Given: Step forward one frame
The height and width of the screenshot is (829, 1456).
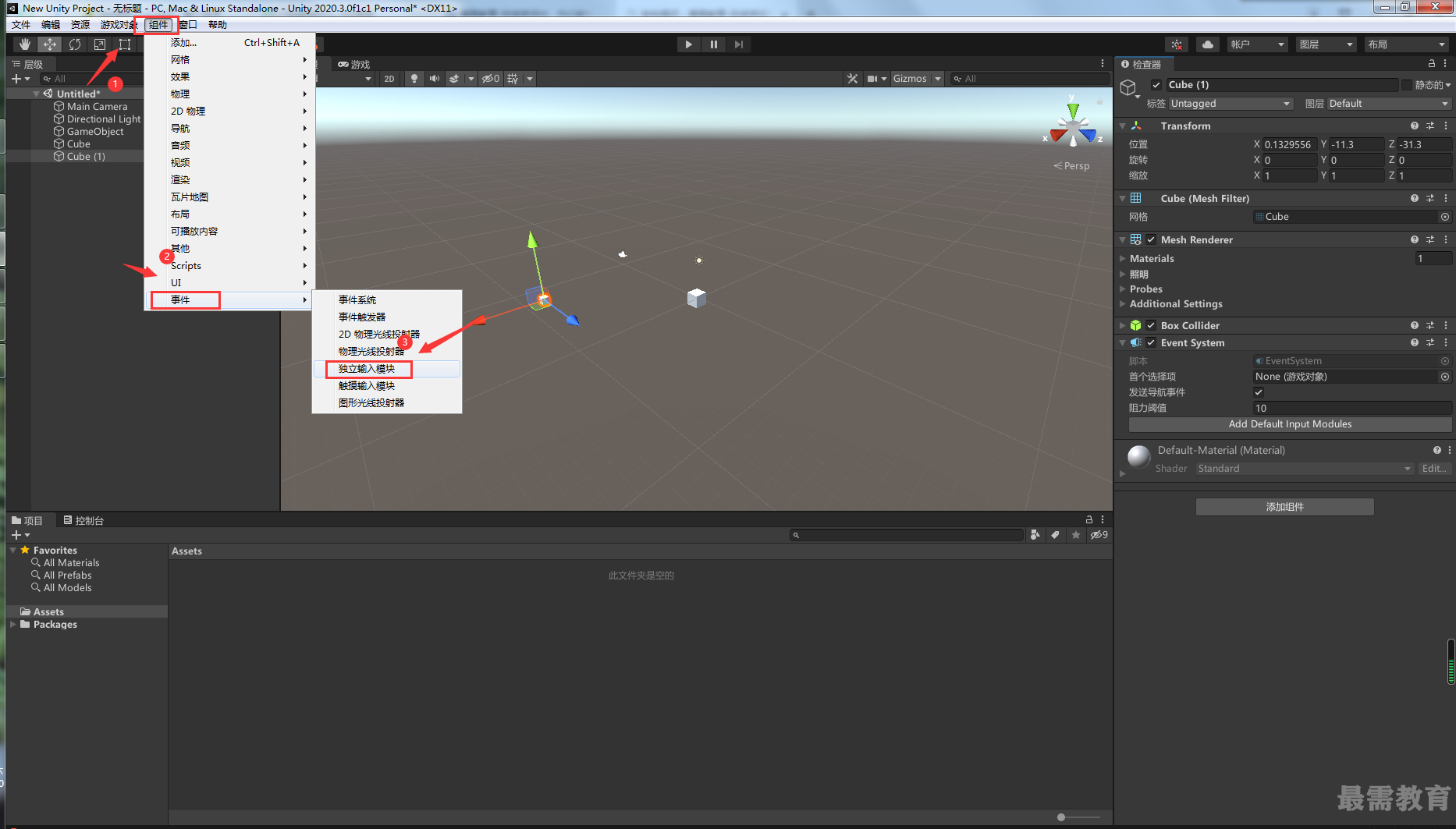Looking at the screenshot, I should (738, 44).
